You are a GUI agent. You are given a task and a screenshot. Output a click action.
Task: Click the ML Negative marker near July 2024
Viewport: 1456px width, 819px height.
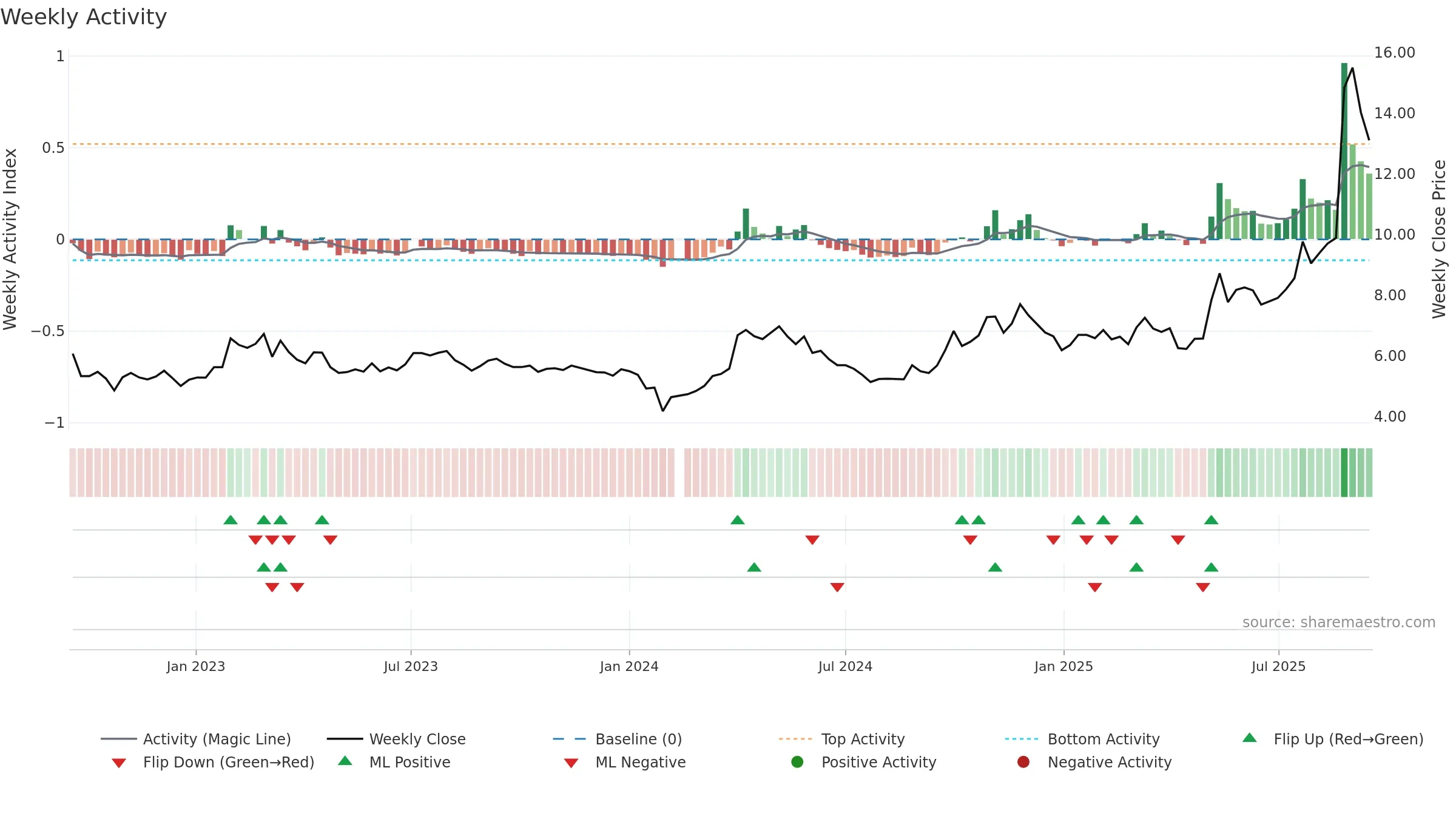pos(837,587)
